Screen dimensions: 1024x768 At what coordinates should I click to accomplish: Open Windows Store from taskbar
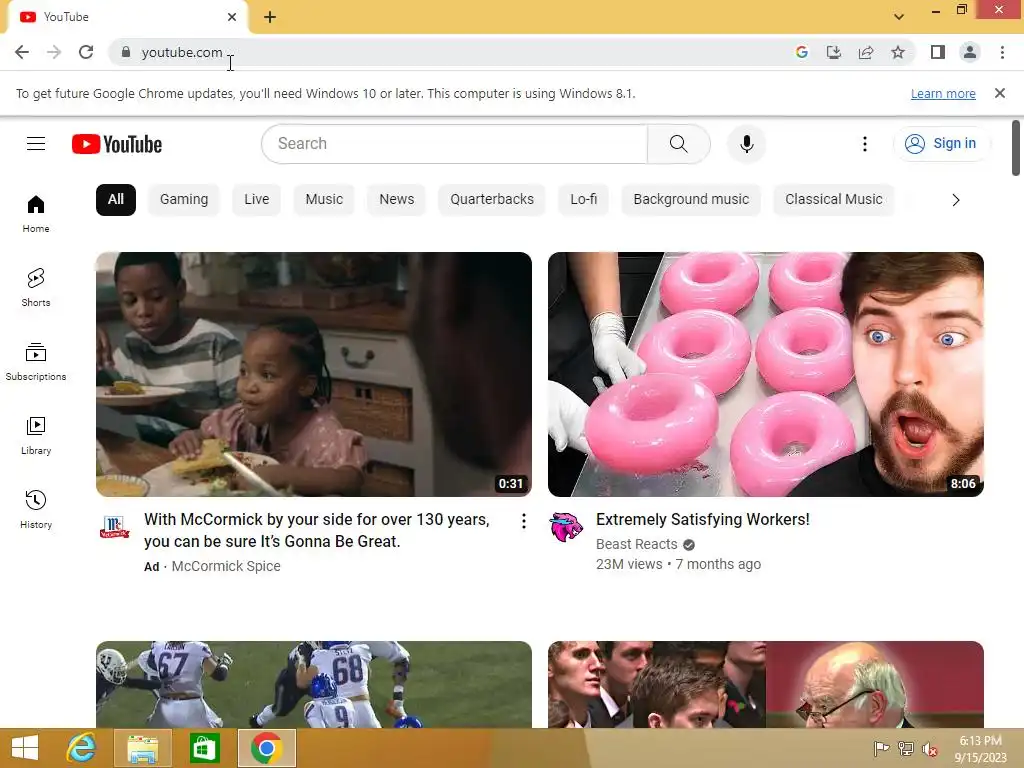coord(204,748)
